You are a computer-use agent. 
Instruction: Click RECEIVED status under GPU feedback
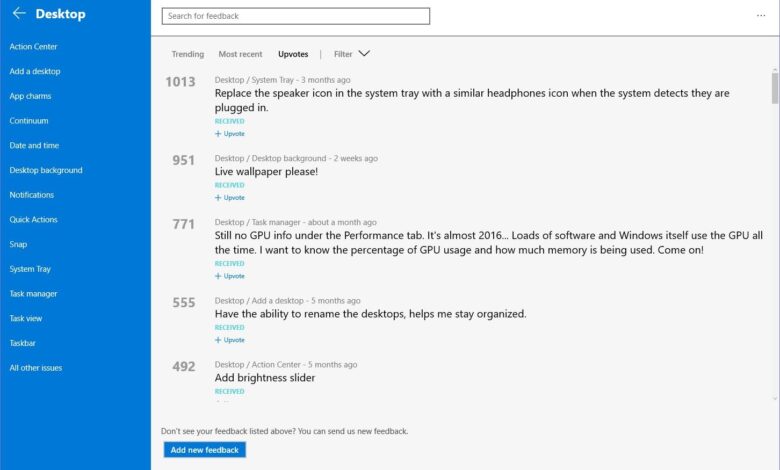click(x=229, y=264)
